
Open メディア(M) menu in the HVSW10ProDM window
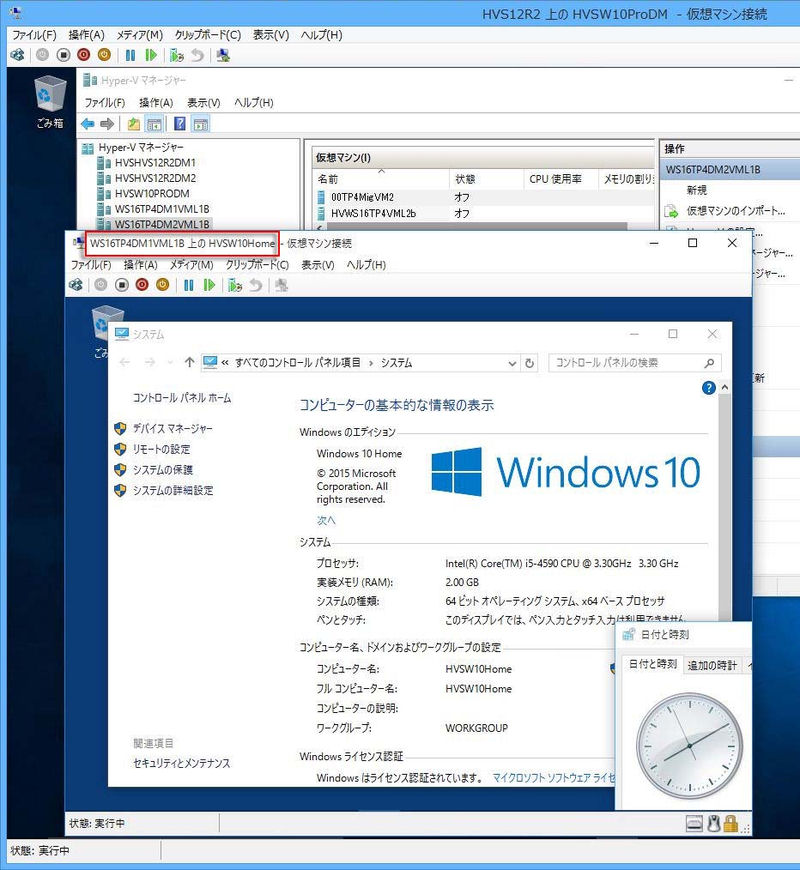[140, 35]
